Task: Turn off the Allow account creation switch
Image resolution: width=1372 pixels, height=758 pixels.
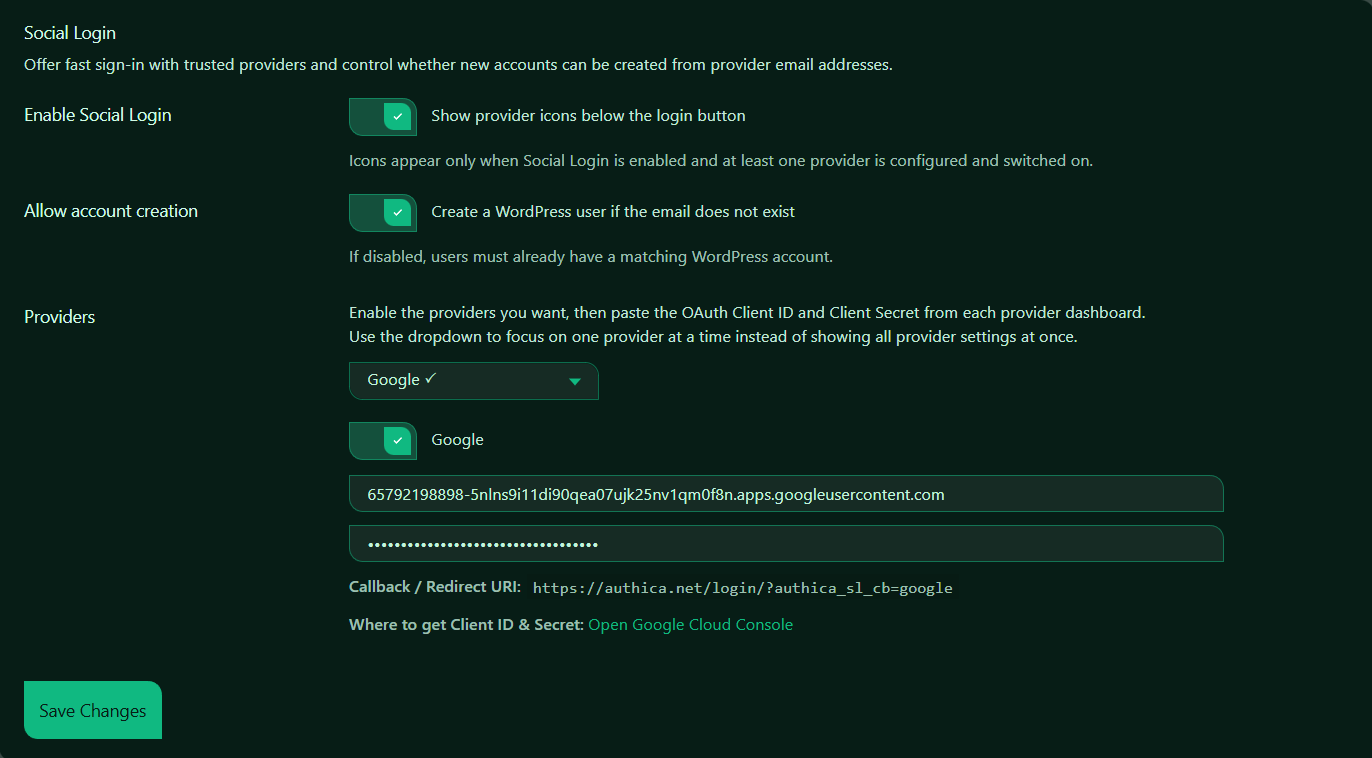Action: tap(383, 212)
